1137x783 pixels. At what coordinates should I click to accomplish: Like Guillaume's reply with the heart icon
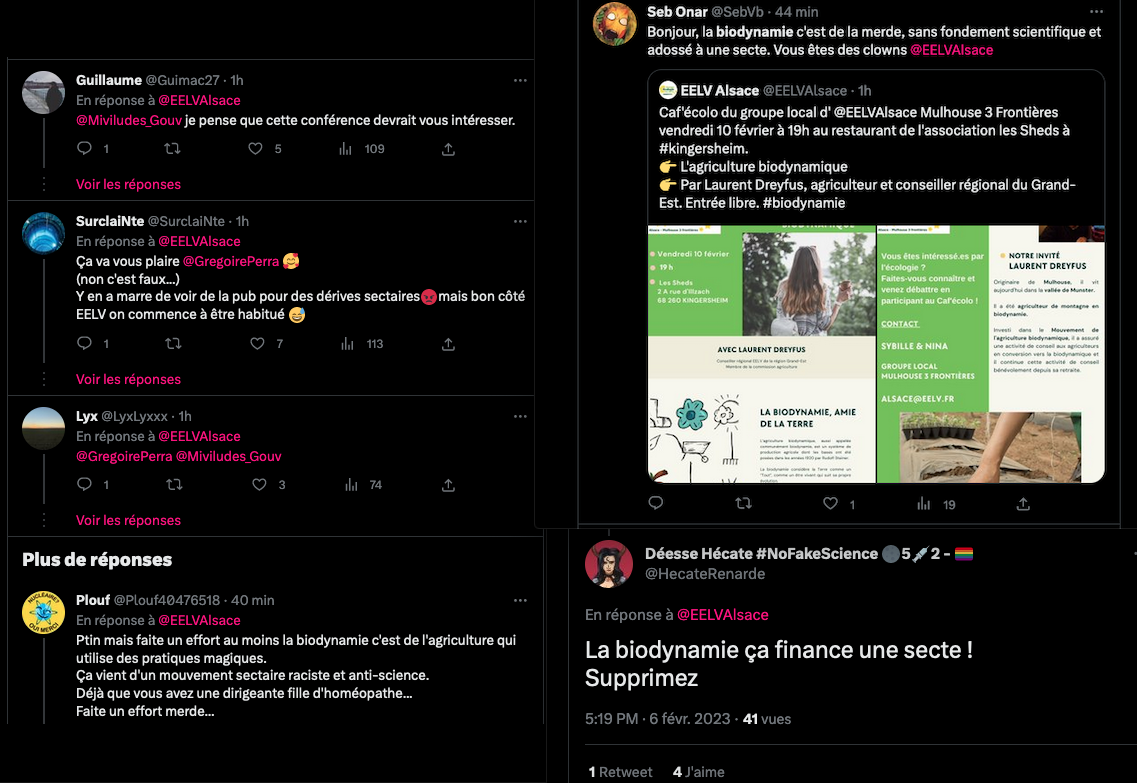(x=255, y=149)
